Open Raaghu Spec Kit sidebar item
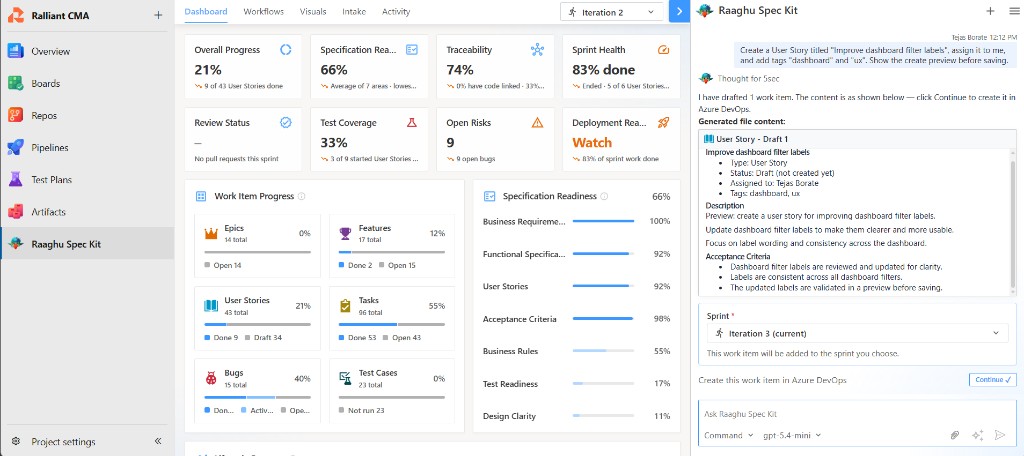Viewport: 1024px width, 456px height. tap(88, 244)
